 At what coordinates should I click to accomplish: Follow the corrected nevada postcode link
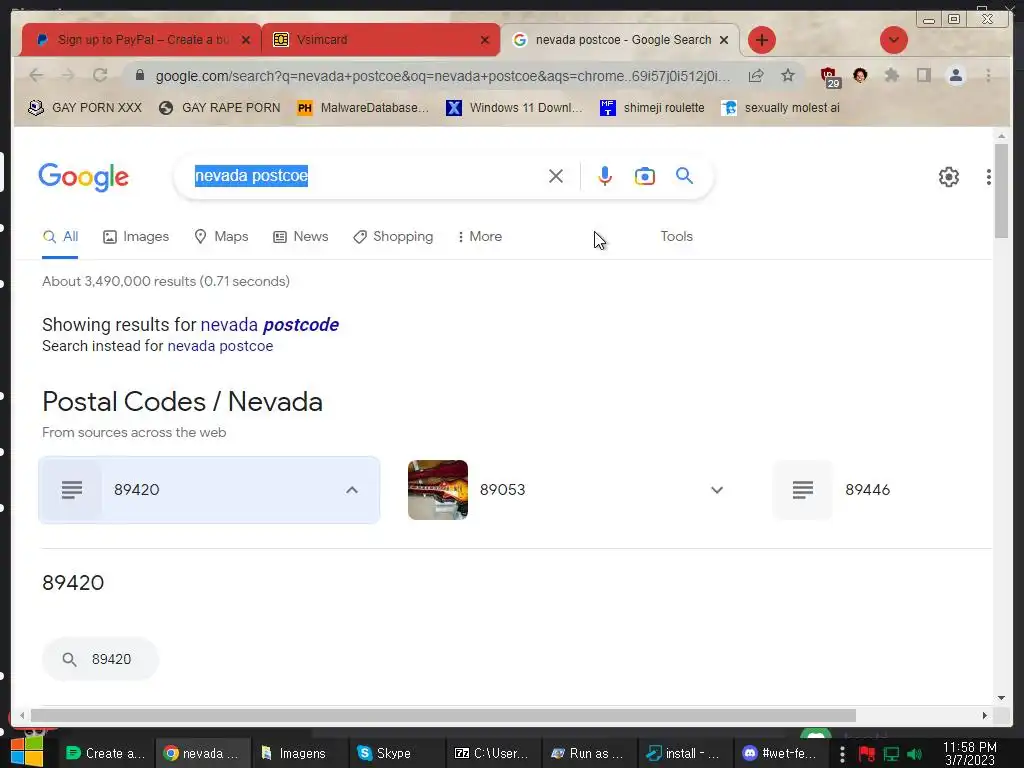pos(270,325)
